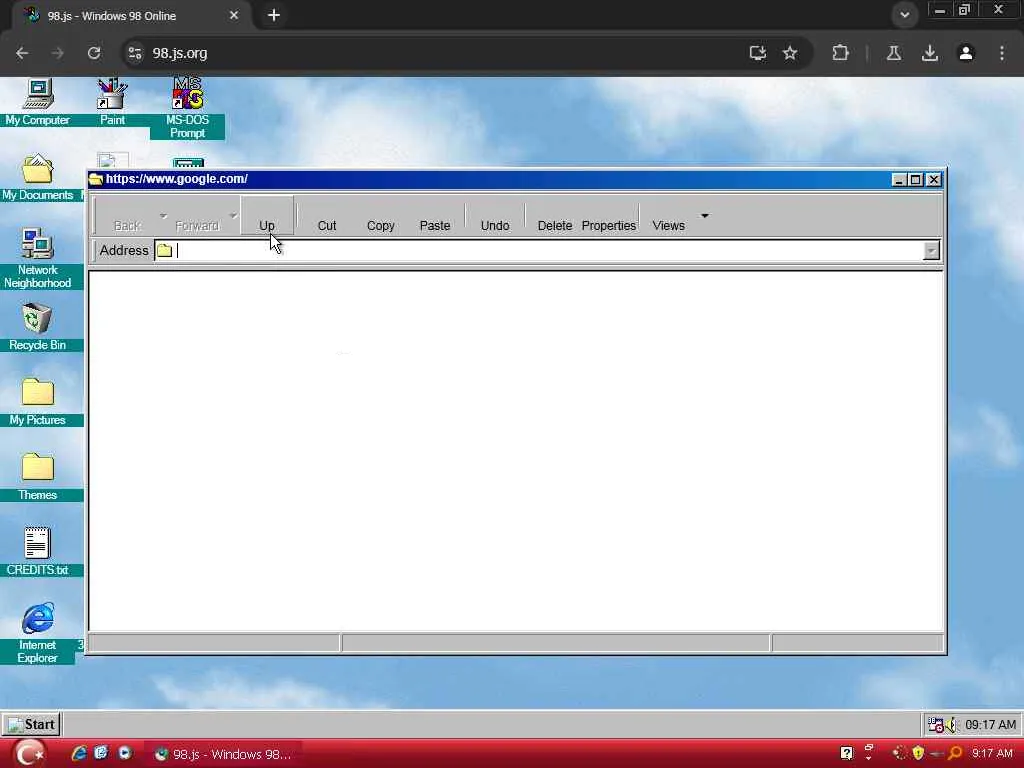Bookmark this page with star icon
Image resolution: width=1024 pixels, height=768 pixels.
(790, 54)
